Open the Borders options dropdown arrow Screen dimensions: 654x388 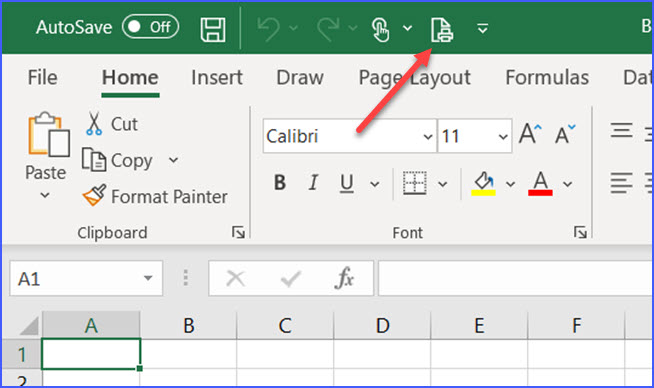pyautogui.click(x=443, y=184)
